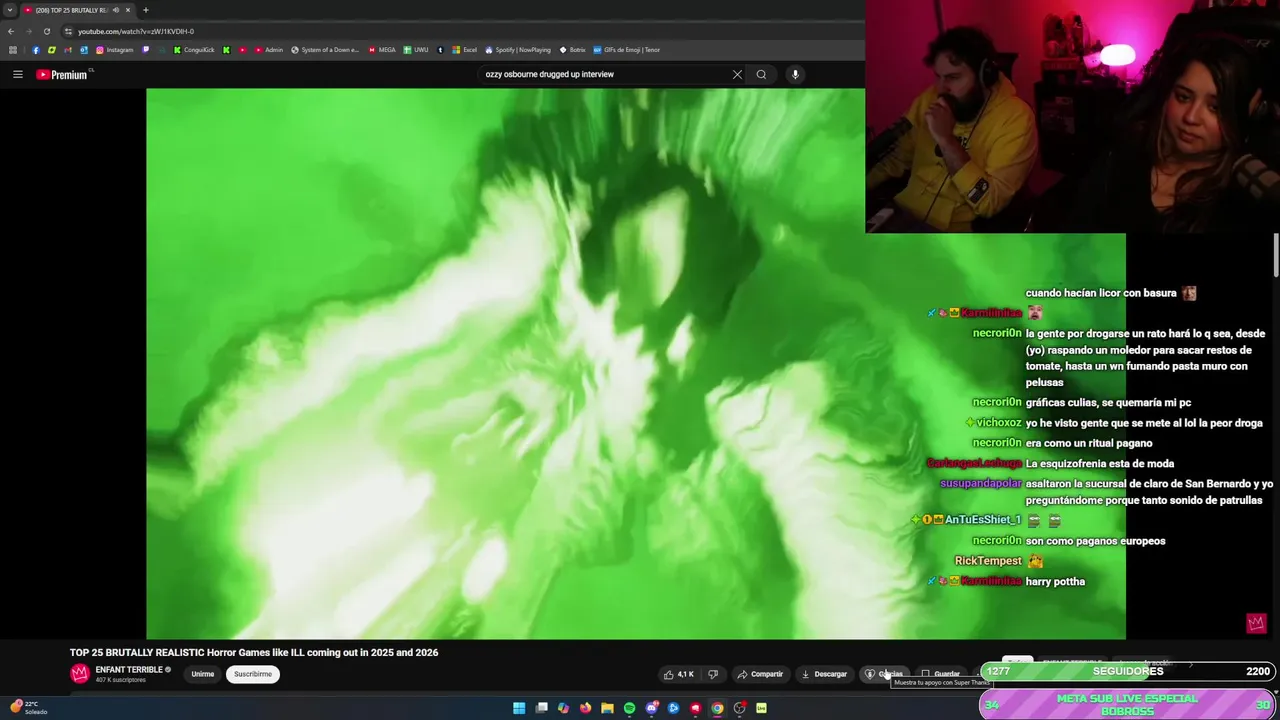Open the MEGA bookmark
Viewport: 1280px width, 720px height.
[382, 49]
